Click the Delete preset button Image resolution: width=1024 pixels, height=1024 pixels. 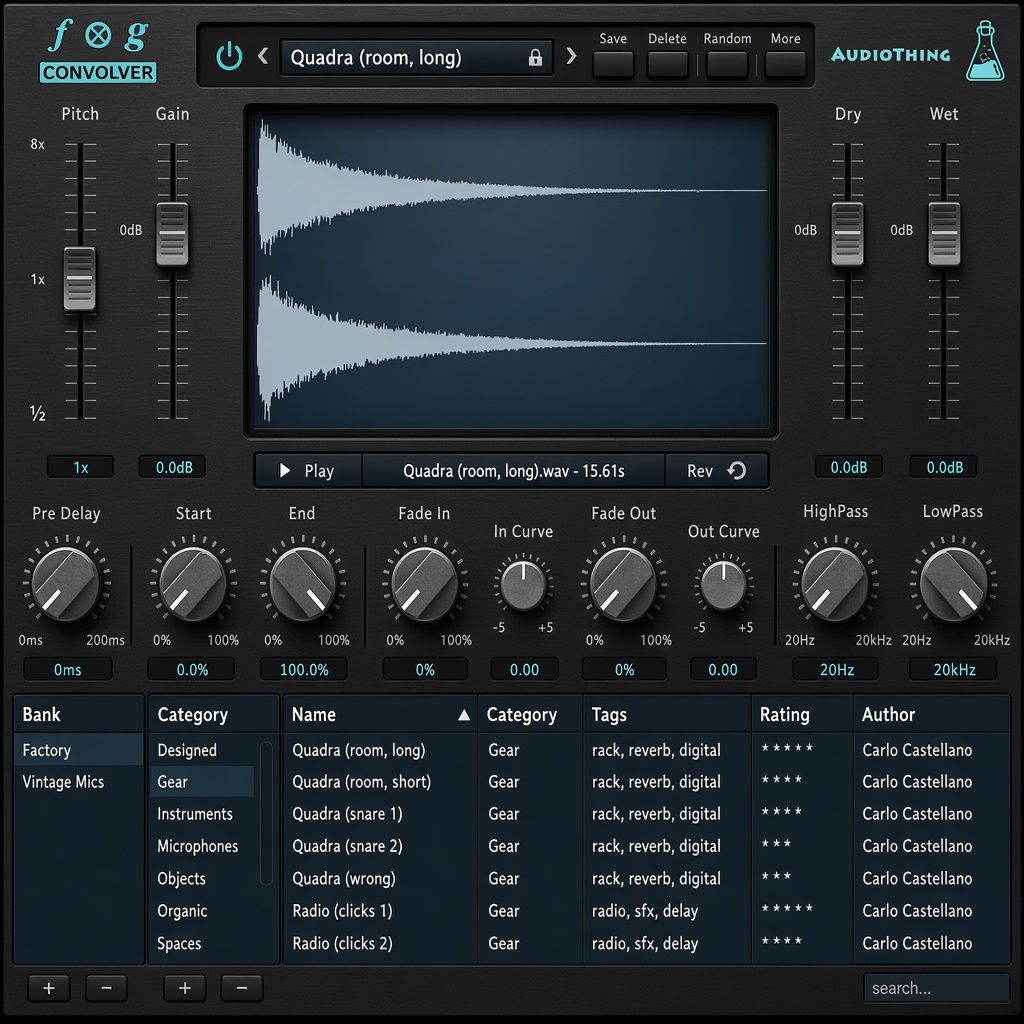667,65
